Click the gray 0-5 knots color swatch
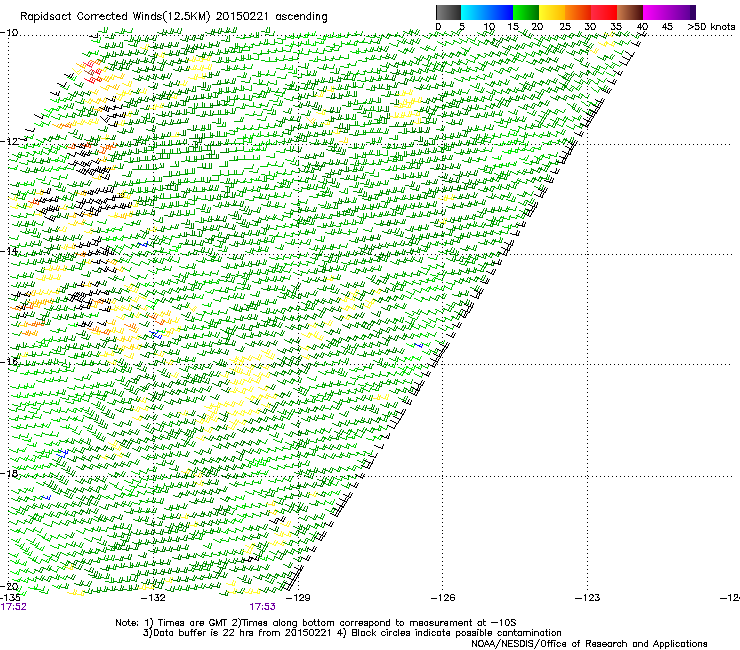This screenshot has height=650, width=740. click(x=448, y=12)
